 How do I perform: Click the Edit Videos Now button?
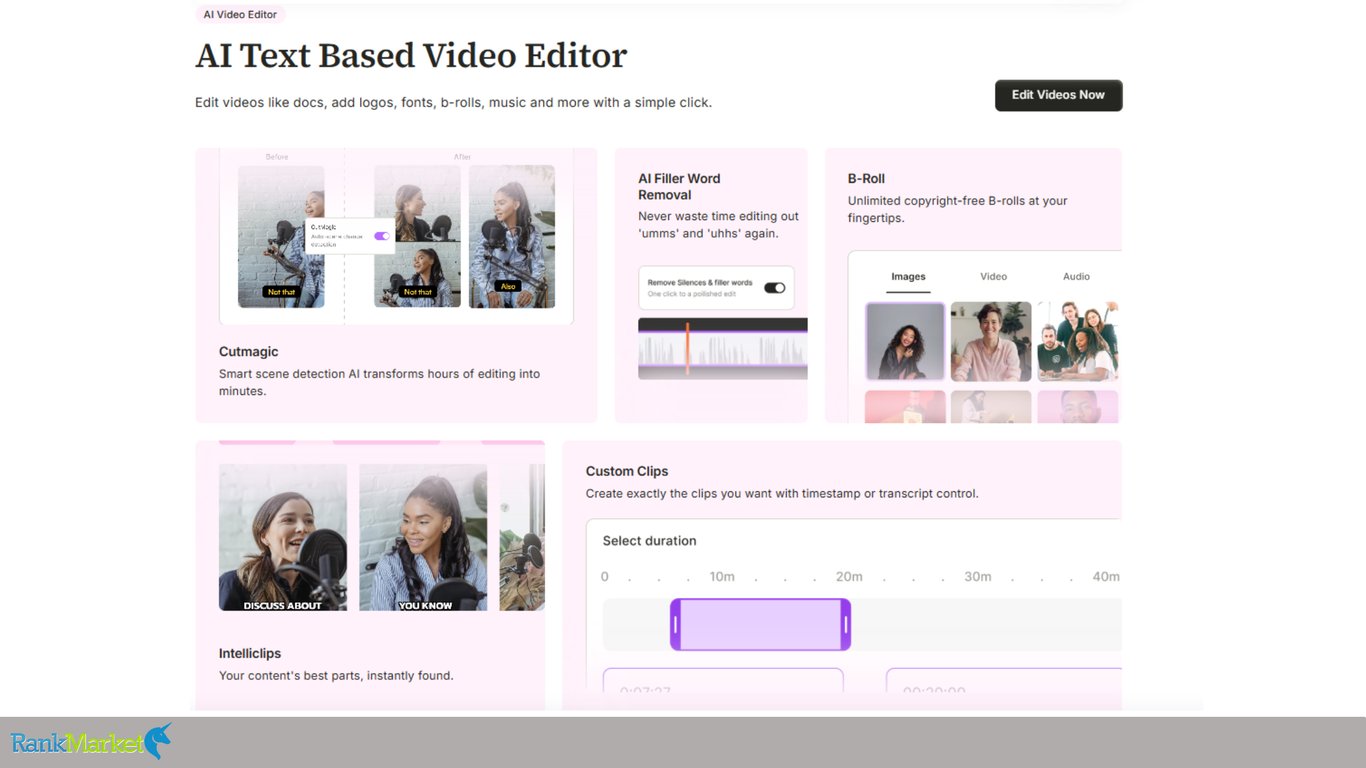point(1058,95)
